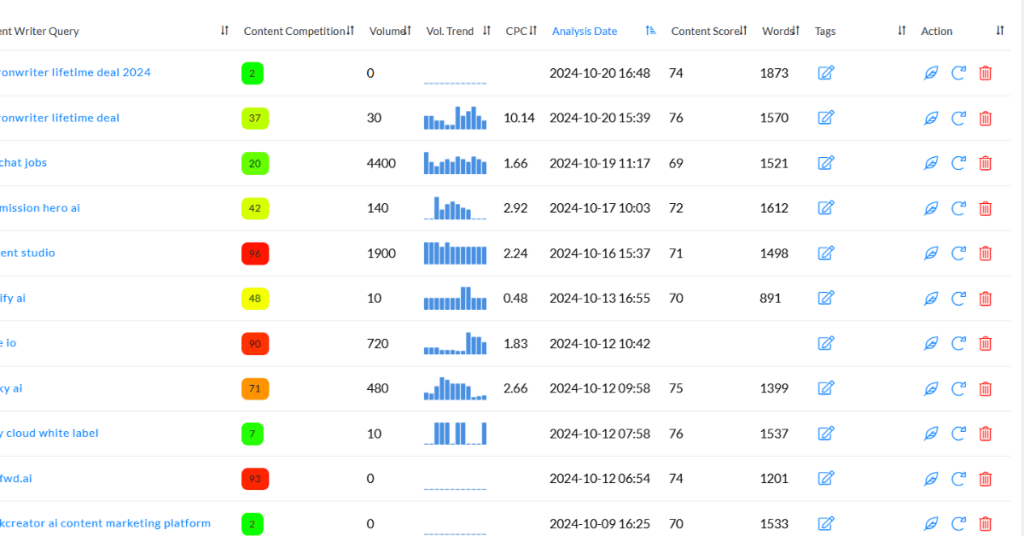Delete the row with volume 720
Image resolution: width=1024 pixels, height=536 pixels.
[x=985, y=343]
